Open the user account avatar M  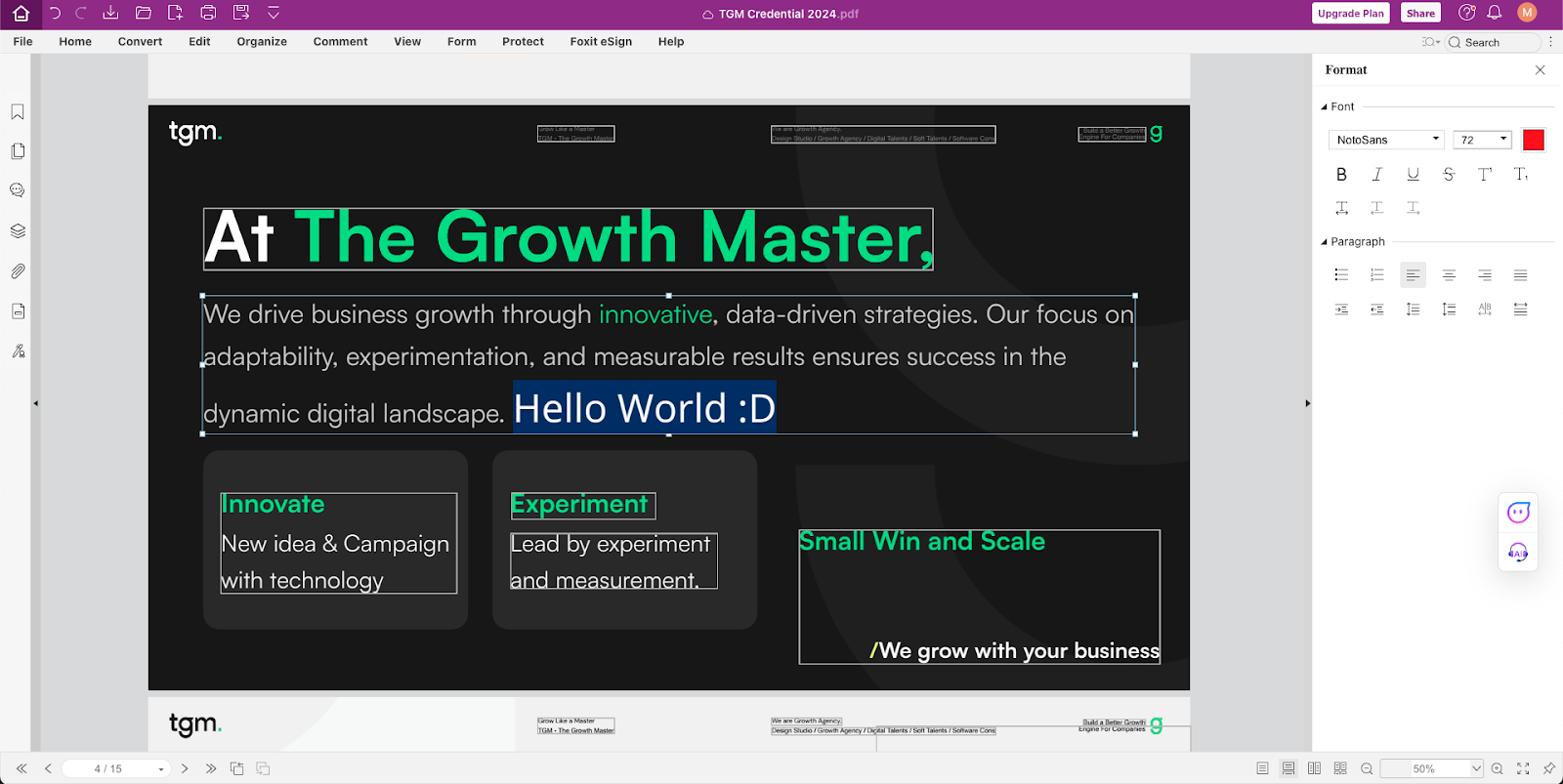(1527, 13)
